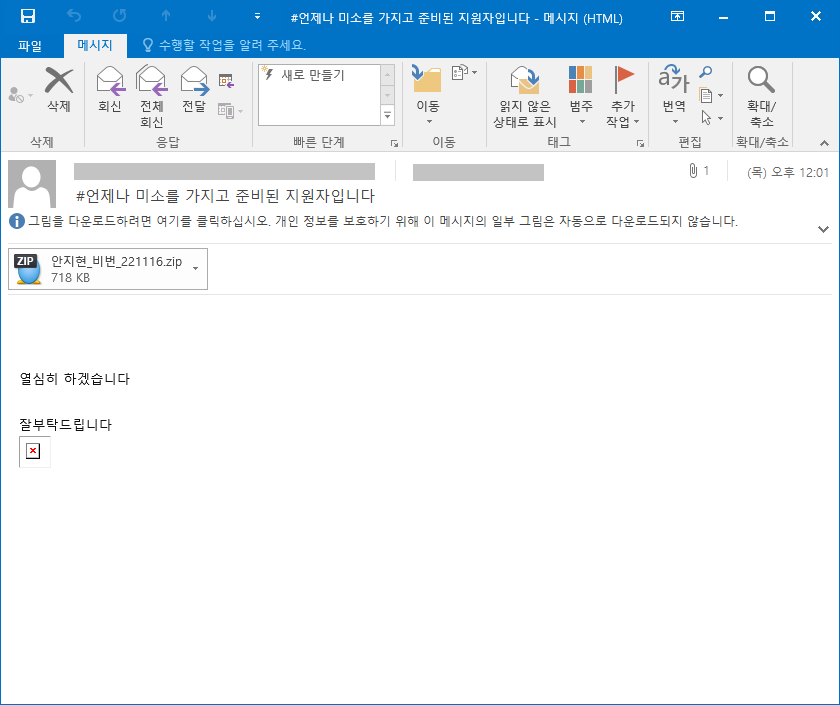840x705 pixels.
Task: Collapse the ribbon with the up chevron
Action: (824, 143)
